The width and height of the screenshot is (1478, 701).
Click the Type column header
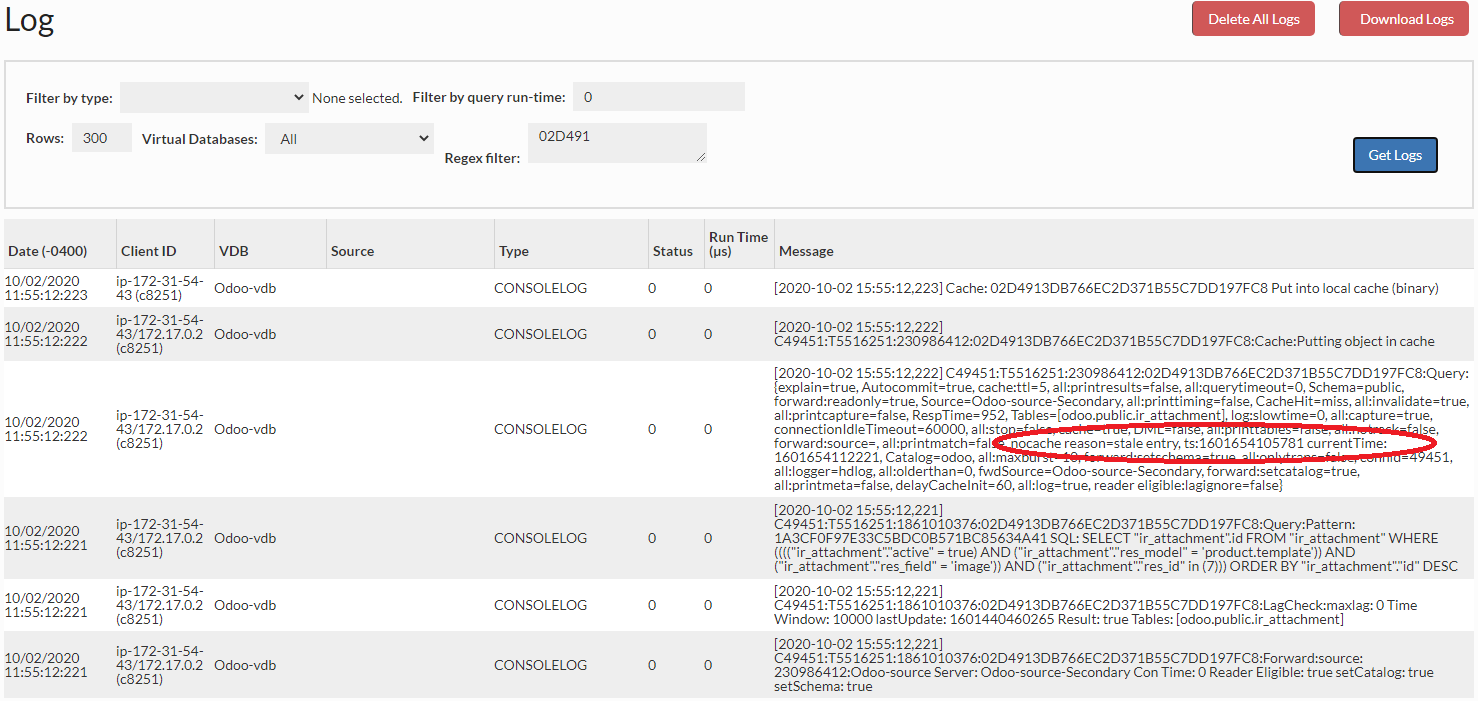514,251
